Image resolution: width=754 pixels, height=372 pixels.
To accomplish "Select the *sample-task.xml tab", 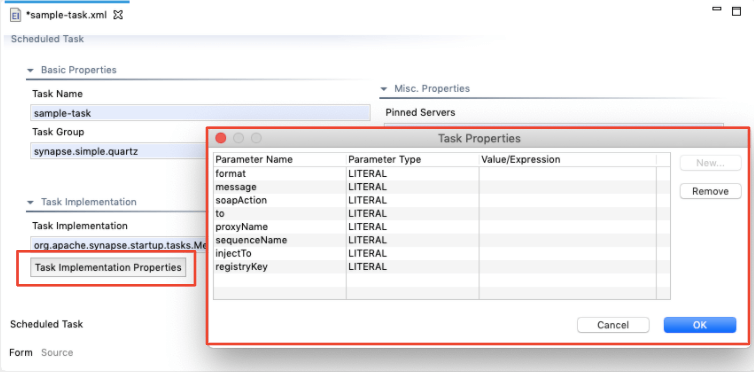I will (x=66, y=15).
